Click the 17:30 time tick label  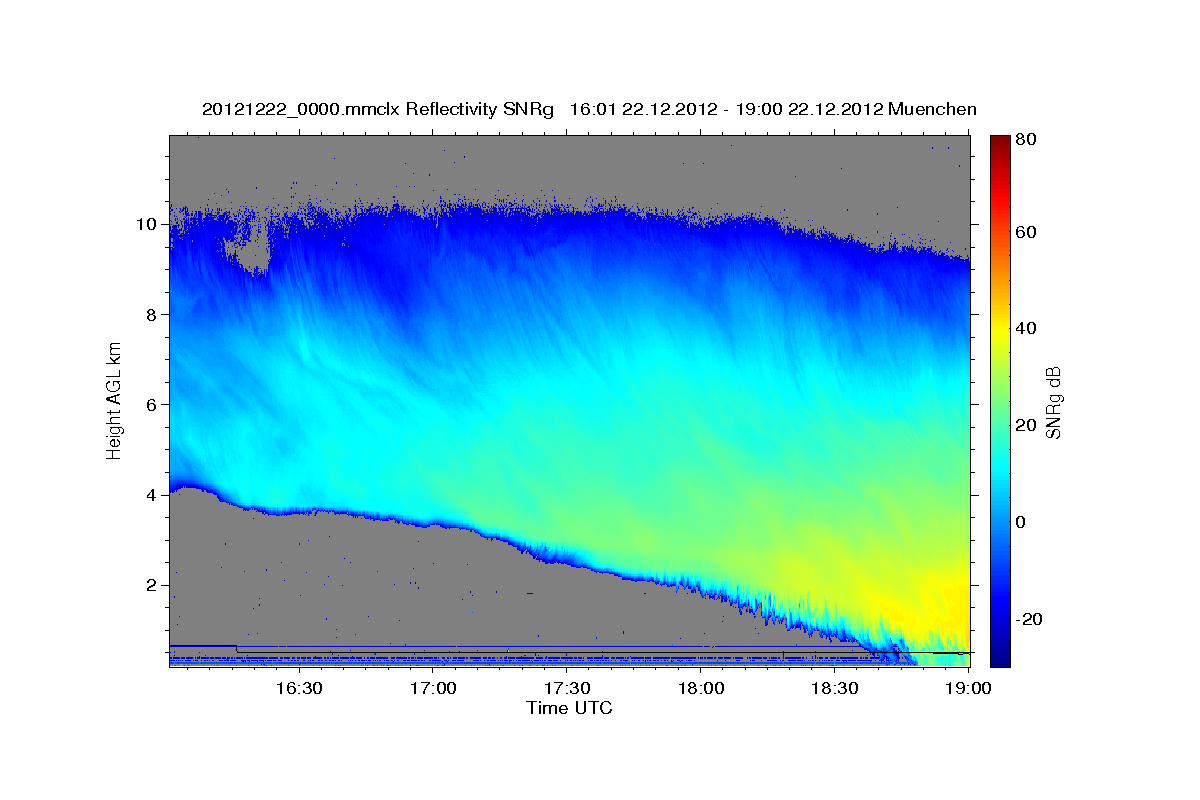pyautogui.click(x=567, y=689)
